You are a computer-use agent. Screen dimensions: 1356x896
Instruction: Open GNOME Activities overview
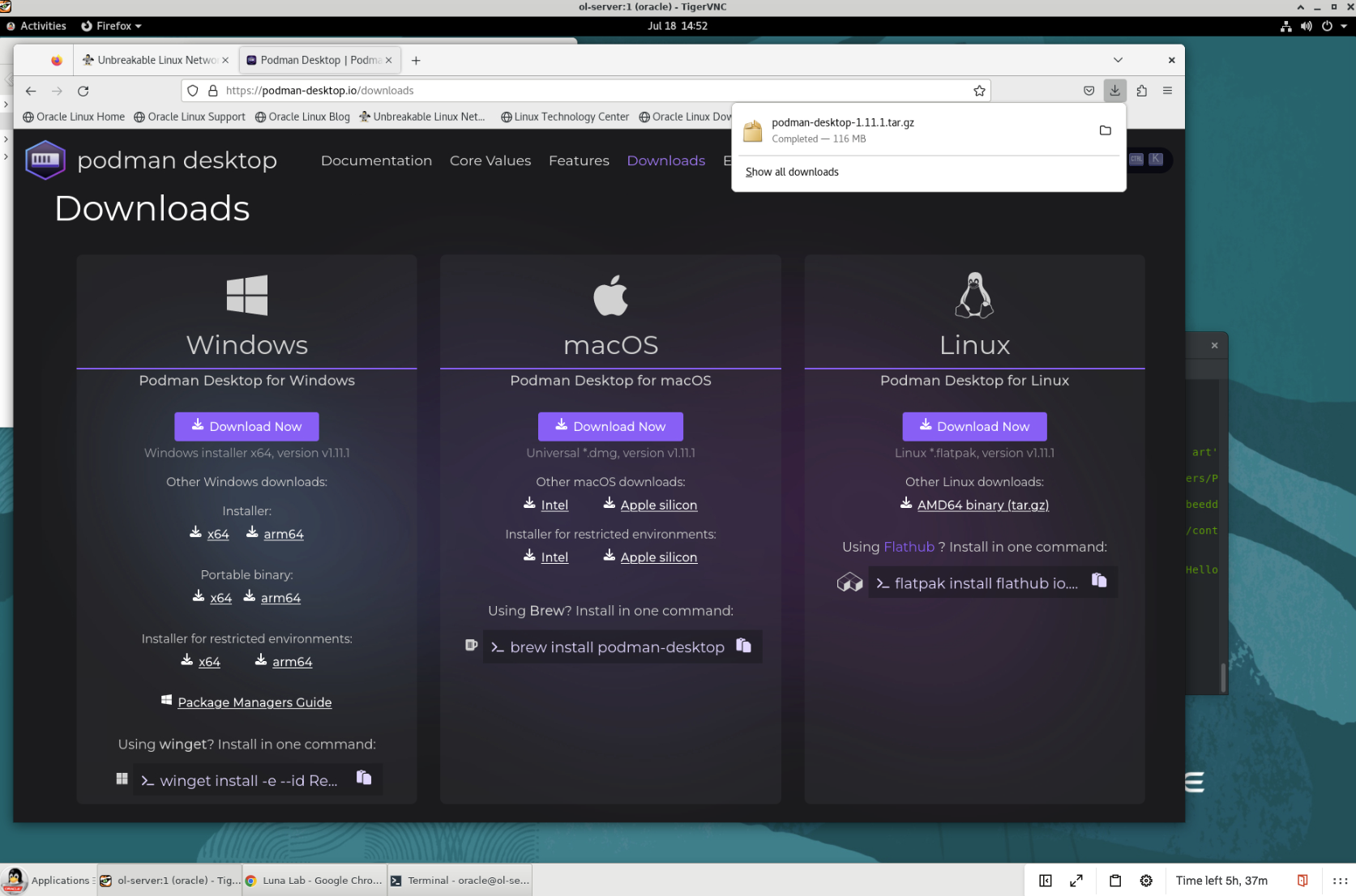(36, 26)
